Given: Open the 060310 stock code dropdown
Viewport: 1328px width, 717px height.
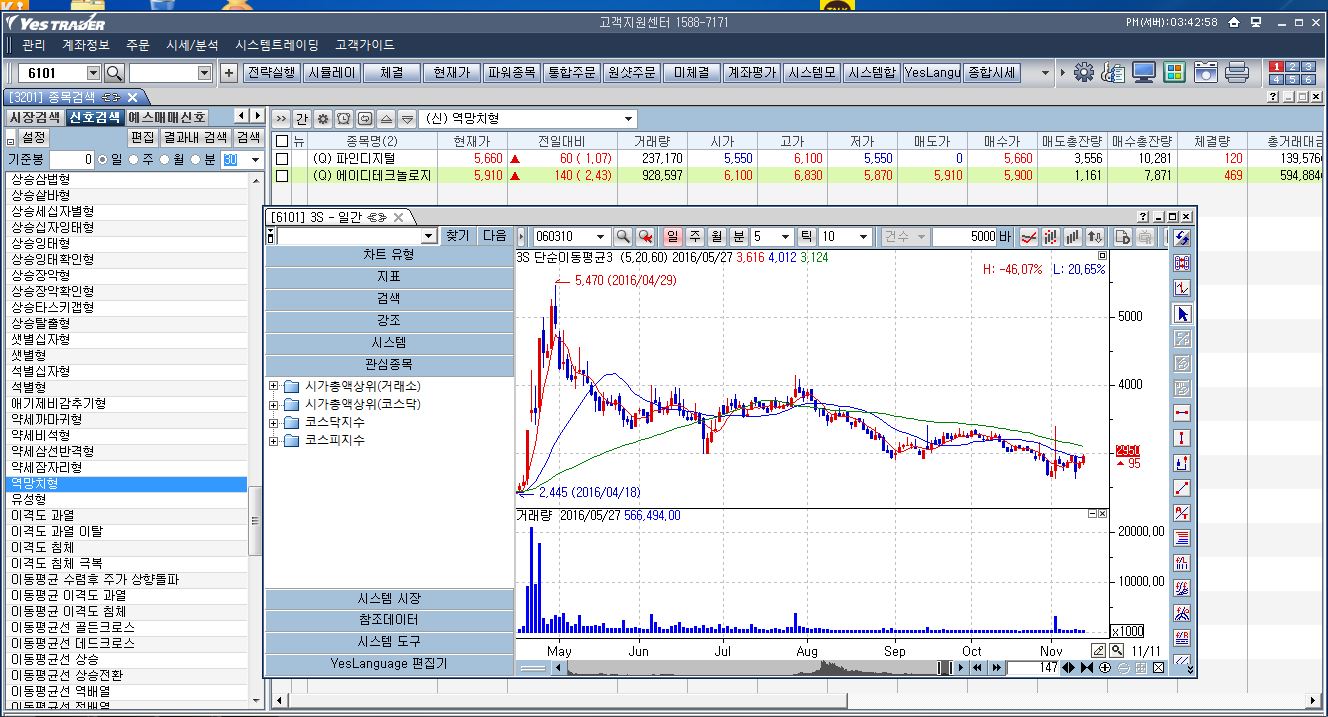Looking at the screenshot, I should tap(600, 237).
